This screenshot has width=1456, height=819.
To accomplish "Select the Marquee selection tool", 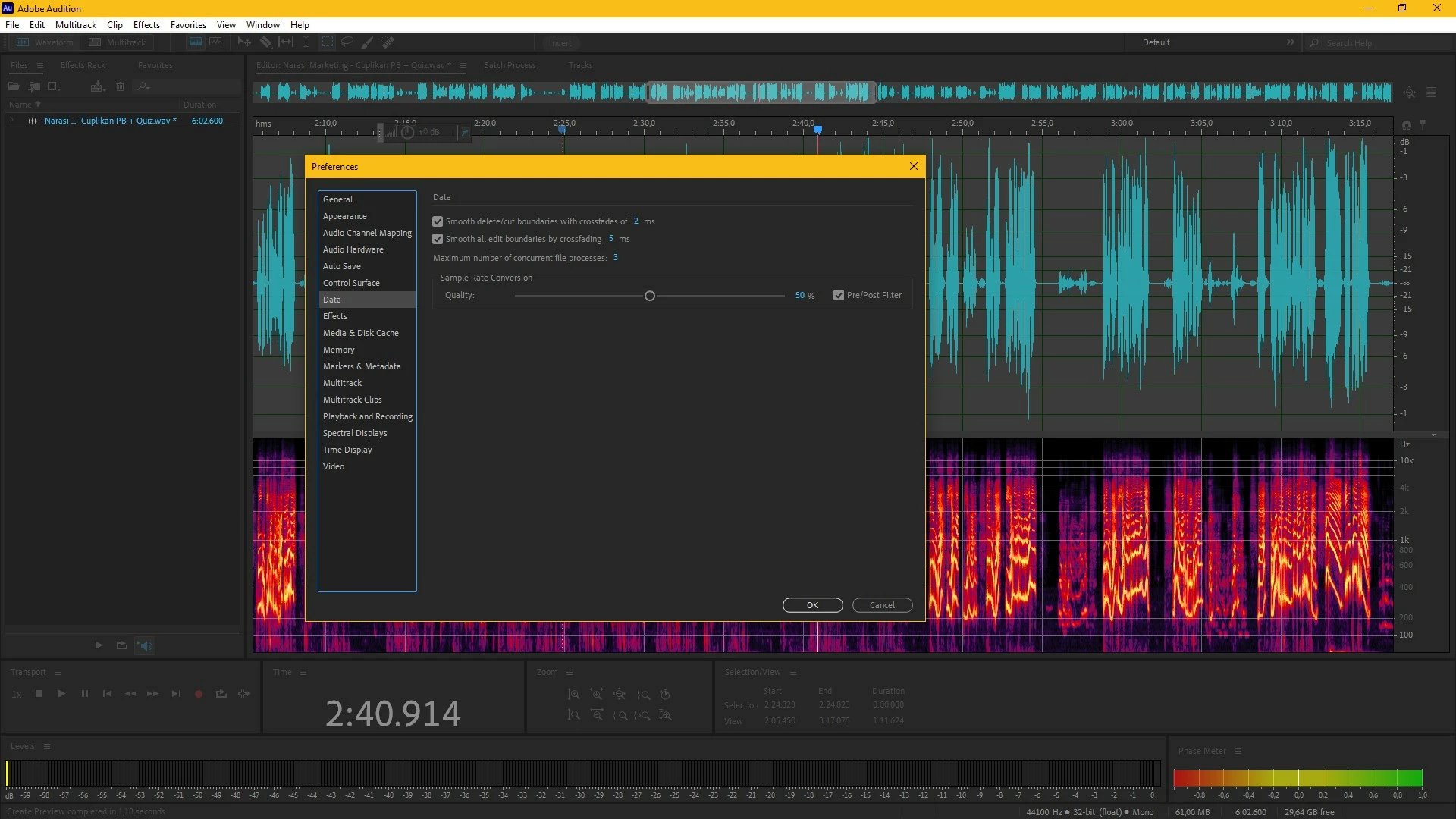I will click(327, 42).
